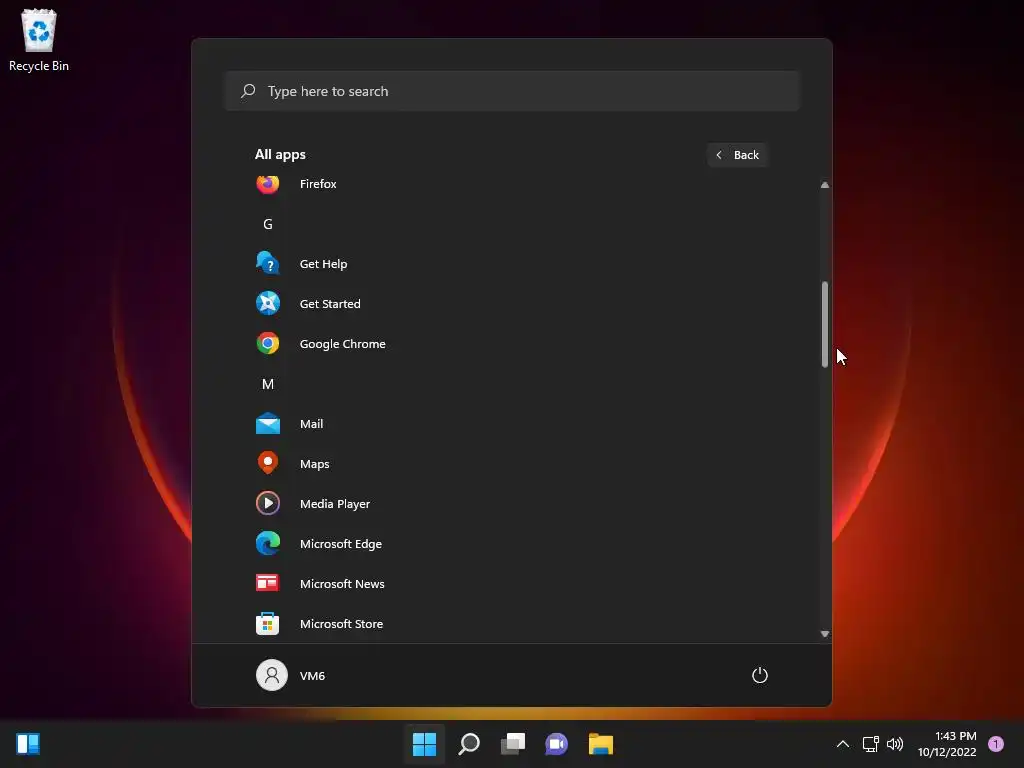Open the taskbar Search icon
Viewport: 1024px width, 768px height.
pyautogui.click(x=469, y=744)
